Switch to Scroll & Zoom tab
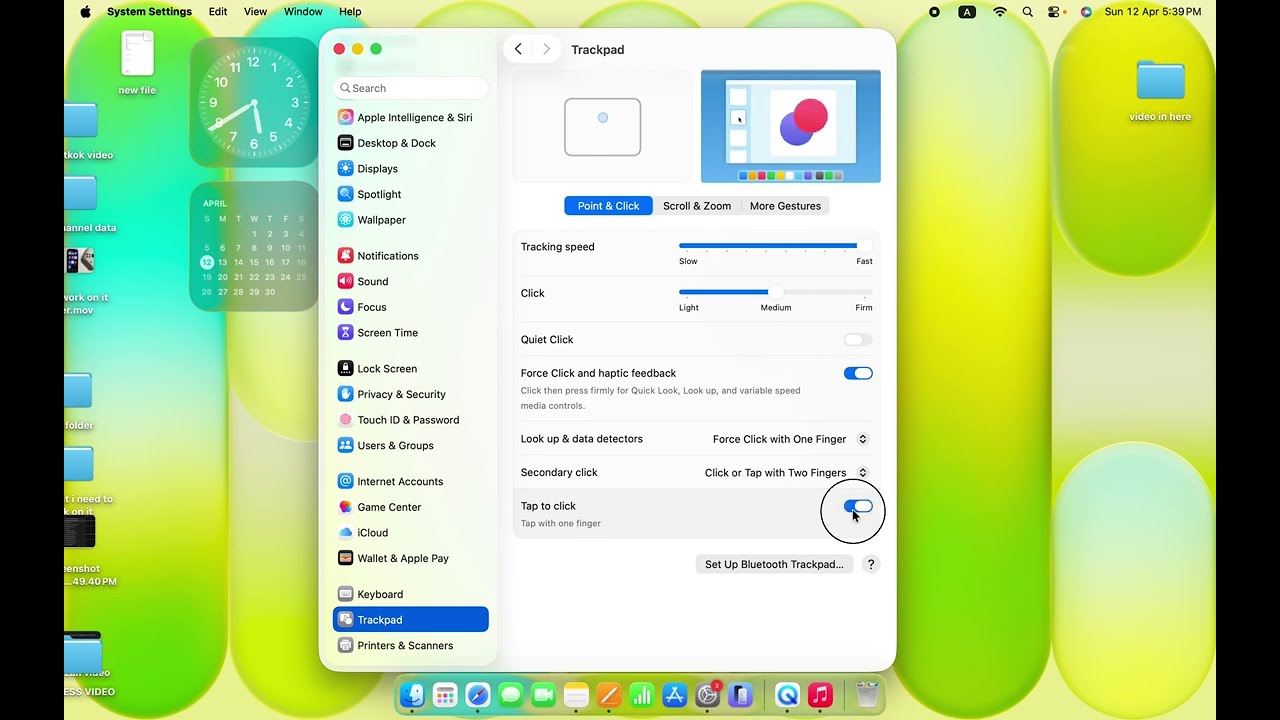 [697, 206]
